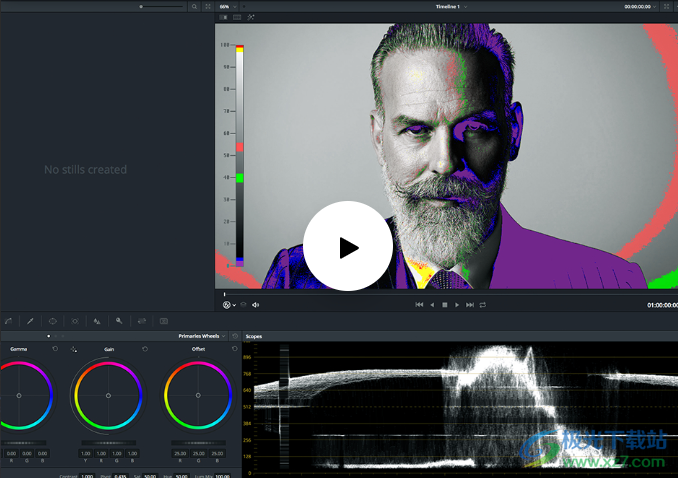Click the Gamma master wheel slider
The width and height of the screenshot is (678, 478).
click(23, 443)
